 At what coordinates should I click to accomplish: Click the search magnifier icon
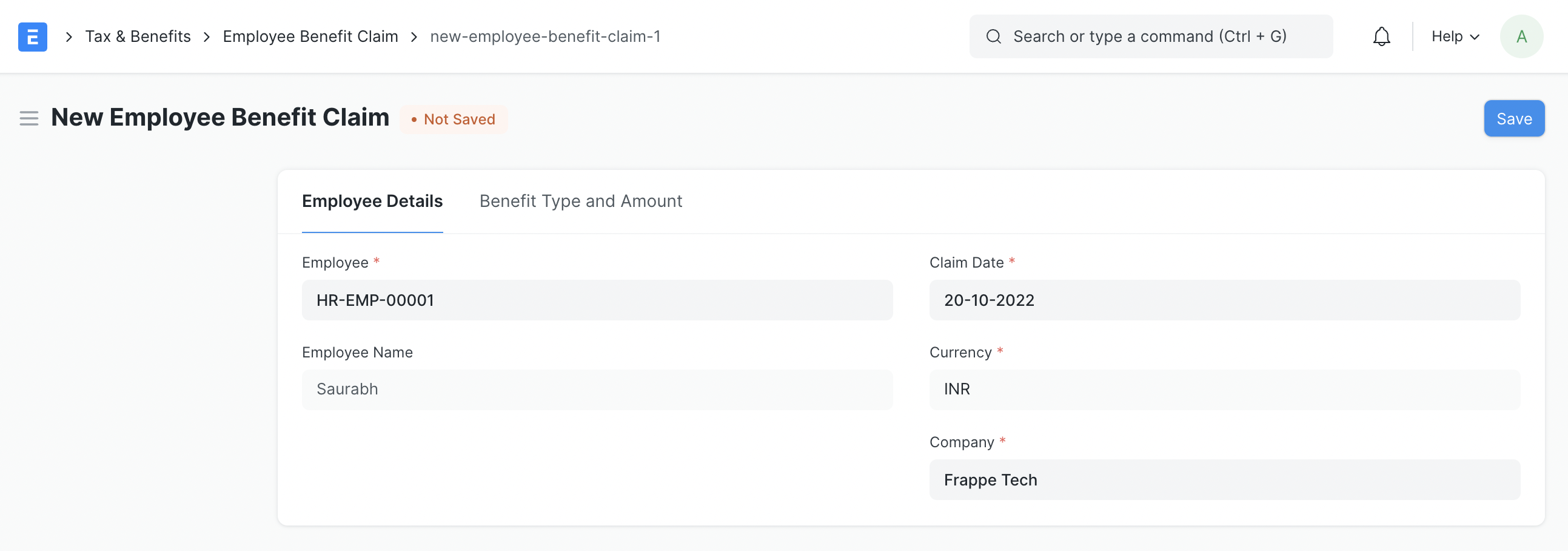993,36
